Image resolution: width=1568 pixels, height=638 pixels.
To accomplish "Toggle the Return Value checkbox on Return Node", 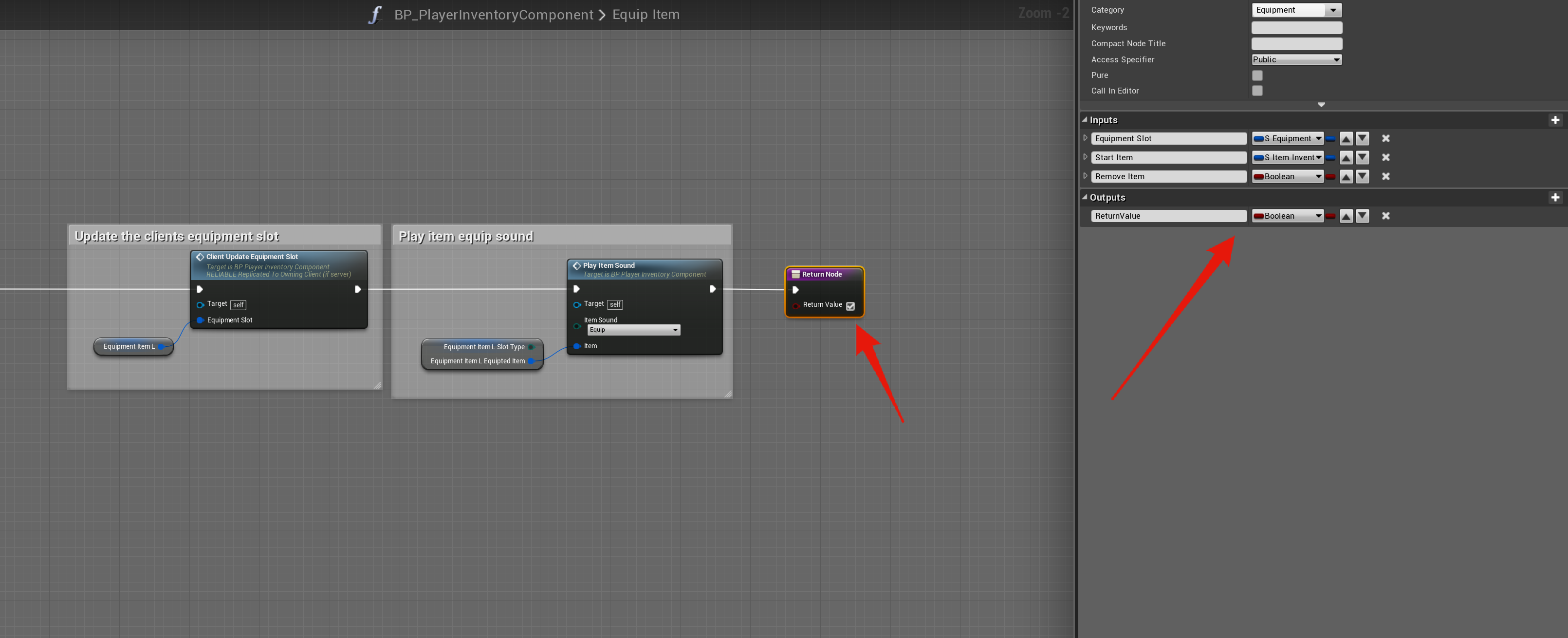I will pos(850,306).
